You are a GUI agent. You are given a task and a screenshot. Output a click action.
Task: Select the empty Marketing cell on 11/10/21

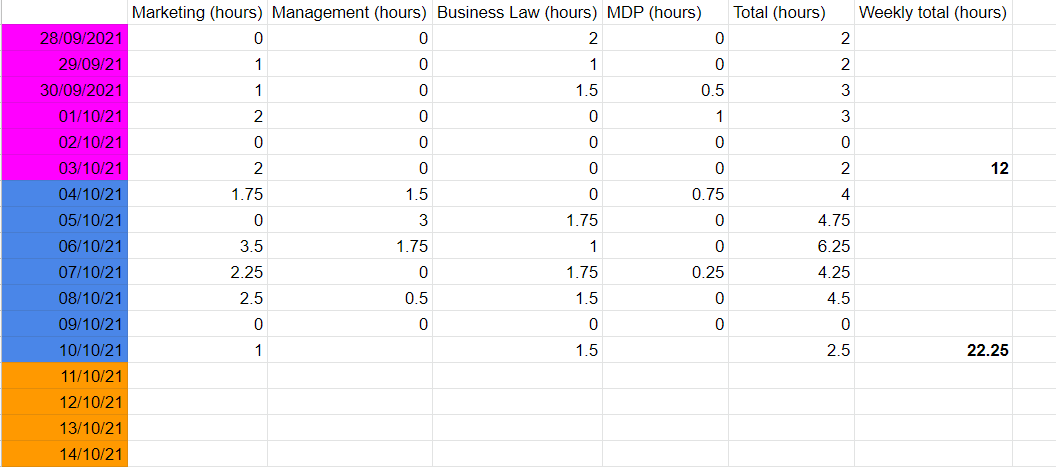(x=197, y=375)
